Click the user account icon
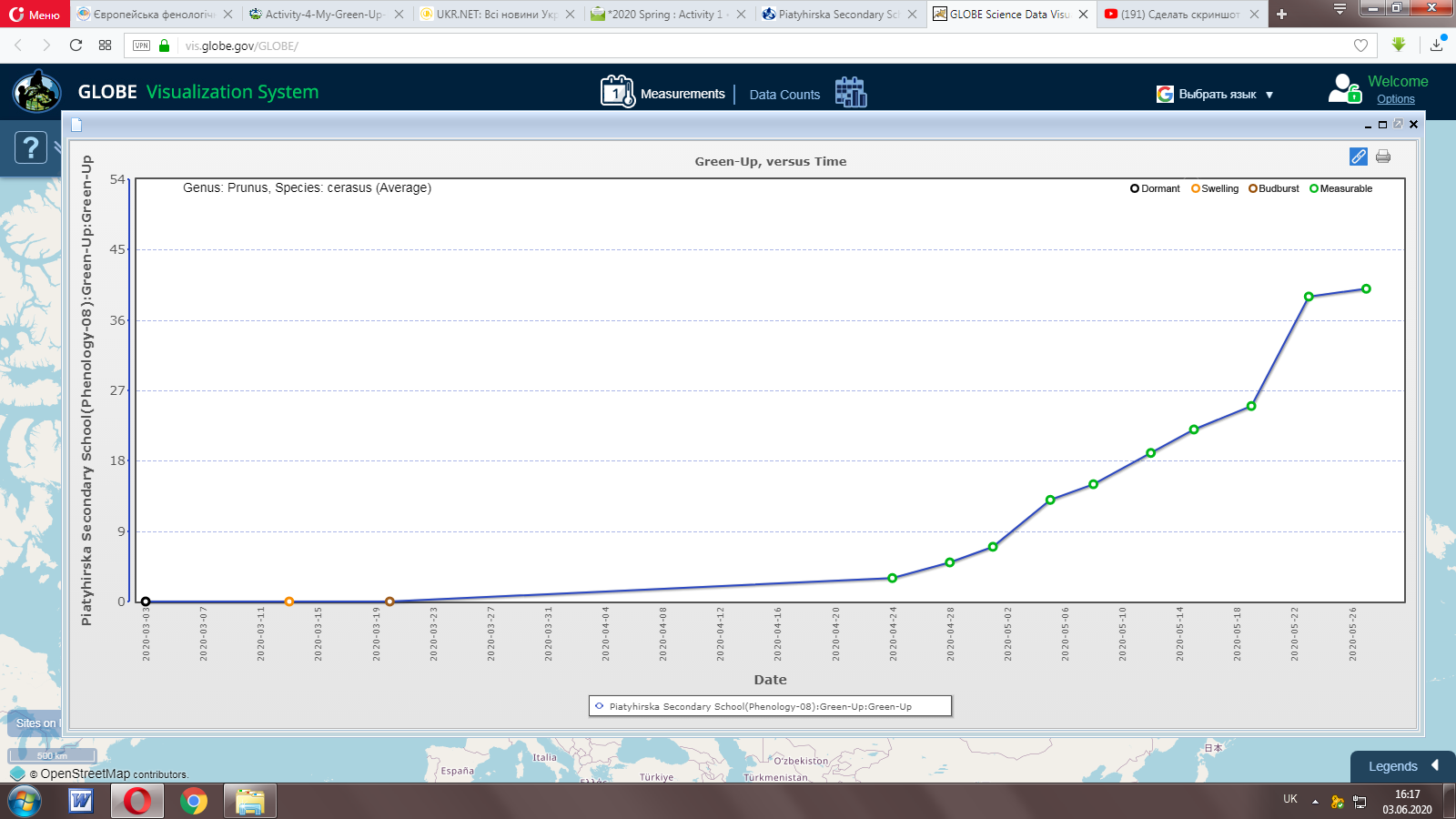This screenshot has width=1456, height=819. point(1344,89)
